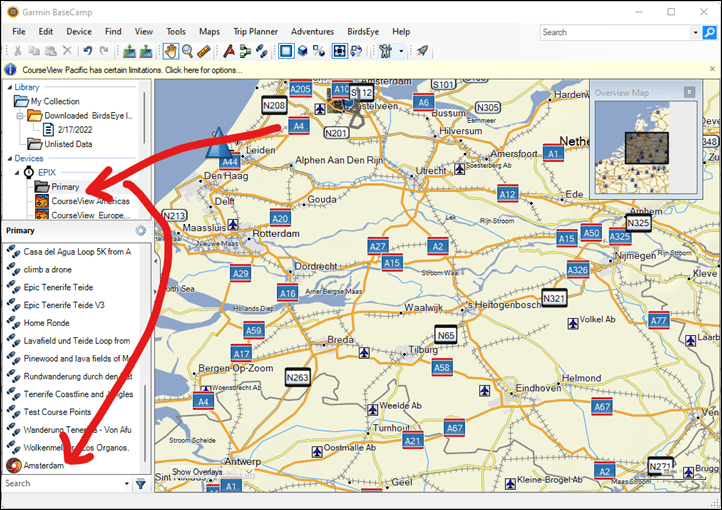Collapse Downloaded BirdsEye folder

point(20,116)
